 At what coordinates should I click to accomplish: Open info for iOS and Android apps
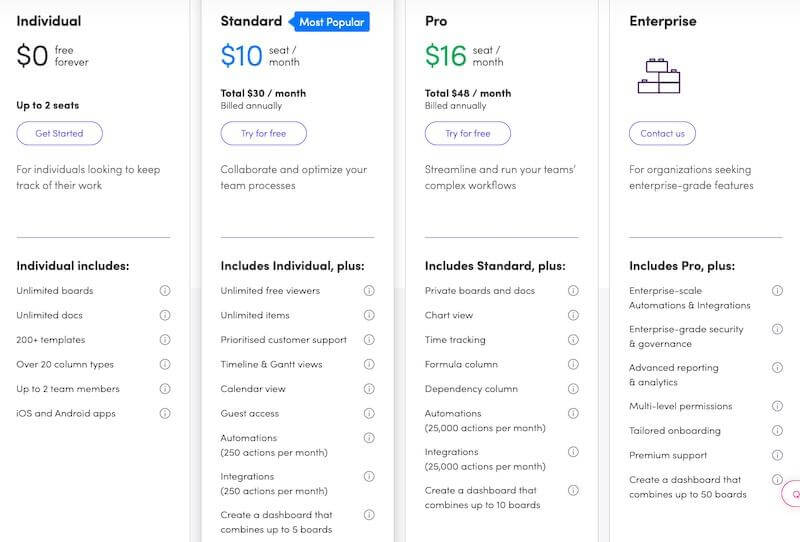[x=165, y=413]
